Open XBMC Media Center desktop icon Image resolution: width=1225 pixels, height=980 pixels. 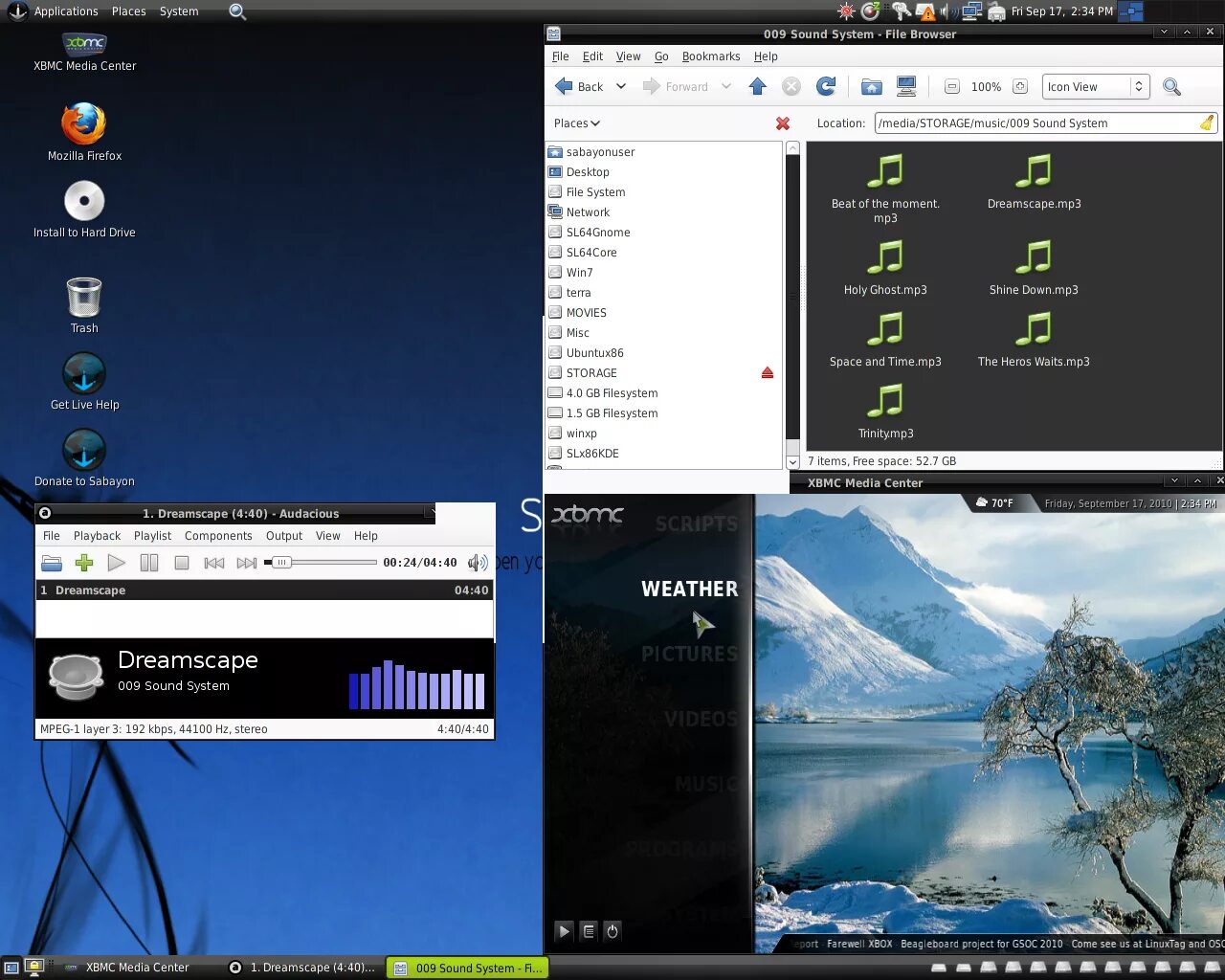(x=84, y=52)
